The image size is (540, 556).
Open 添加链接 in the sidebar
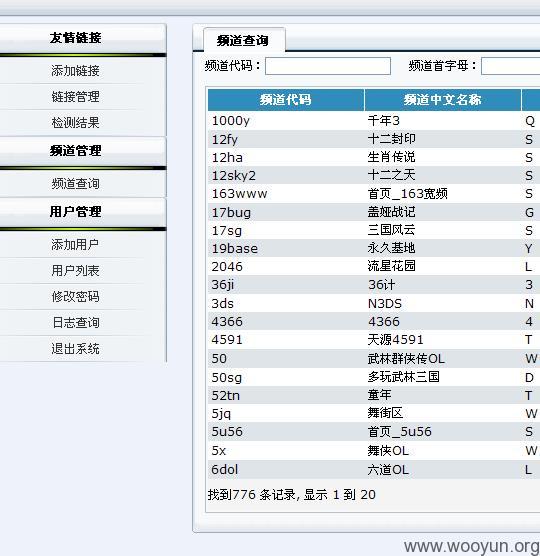click(75, 71)
